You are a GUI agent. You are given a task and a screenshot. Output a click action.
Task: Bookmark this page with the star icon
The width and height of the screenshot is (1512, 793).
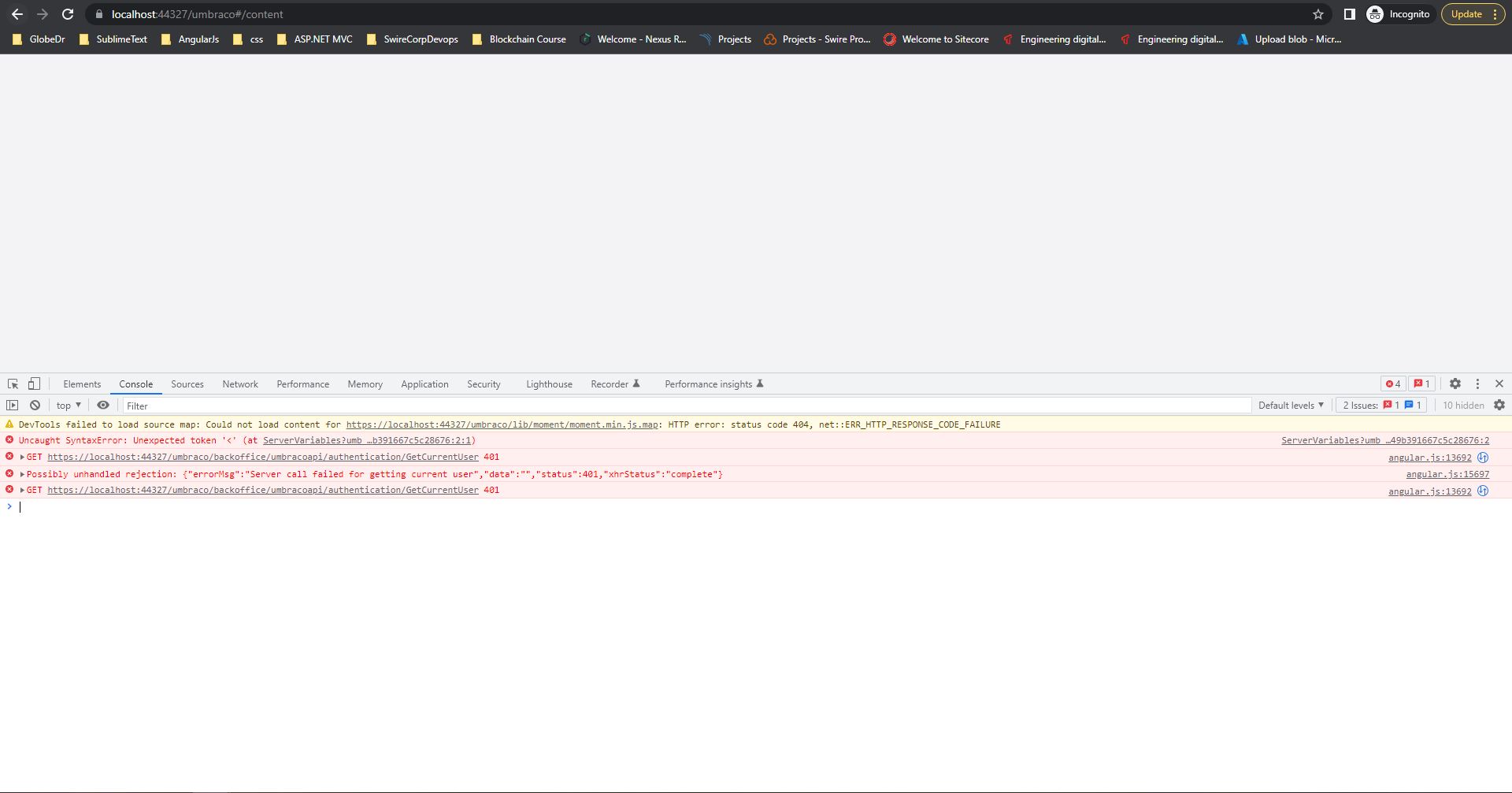pos(1318,14)
